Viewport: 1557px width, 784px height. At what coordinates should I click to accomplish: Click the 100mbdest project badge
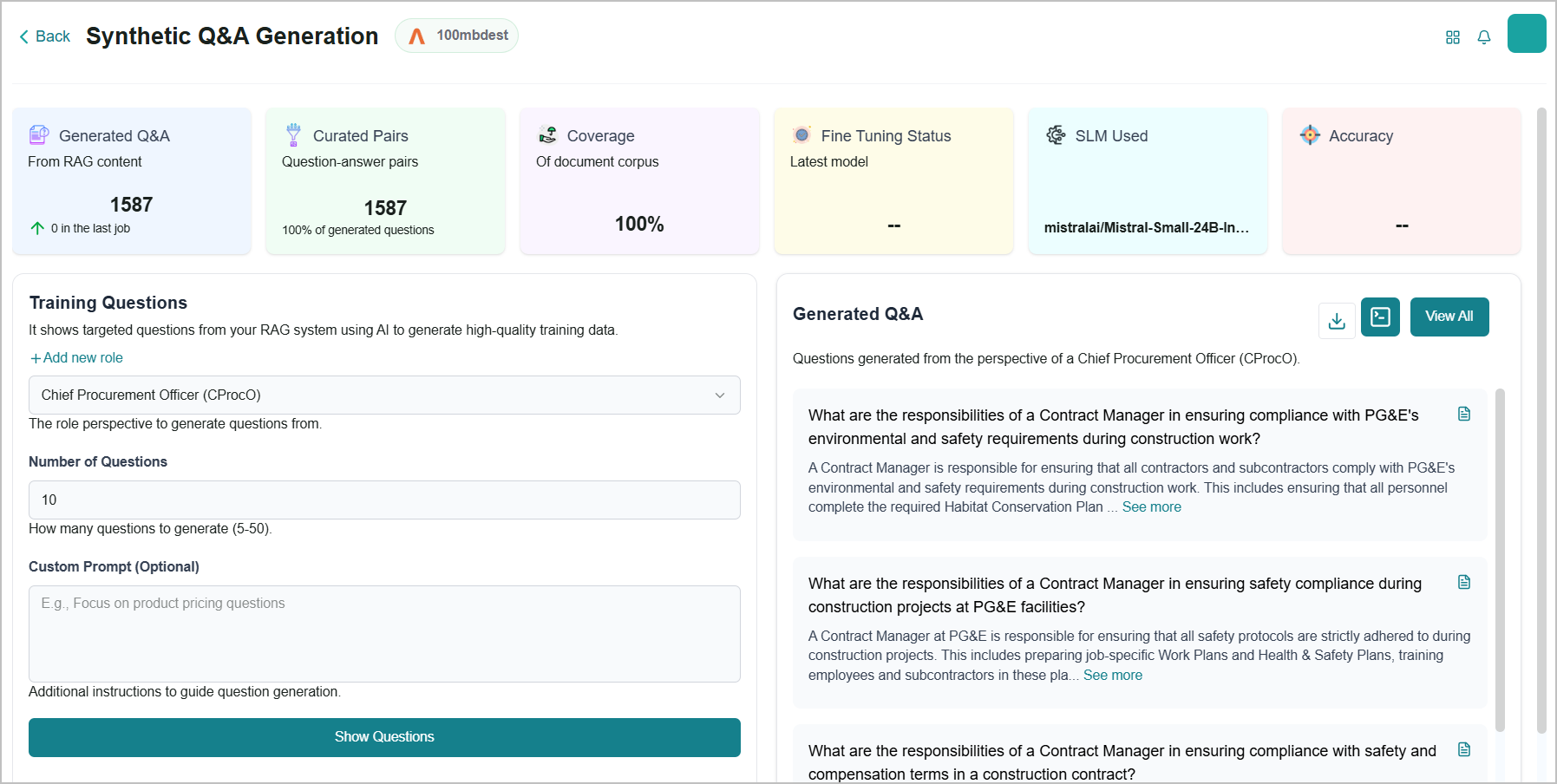click(457, 36)
